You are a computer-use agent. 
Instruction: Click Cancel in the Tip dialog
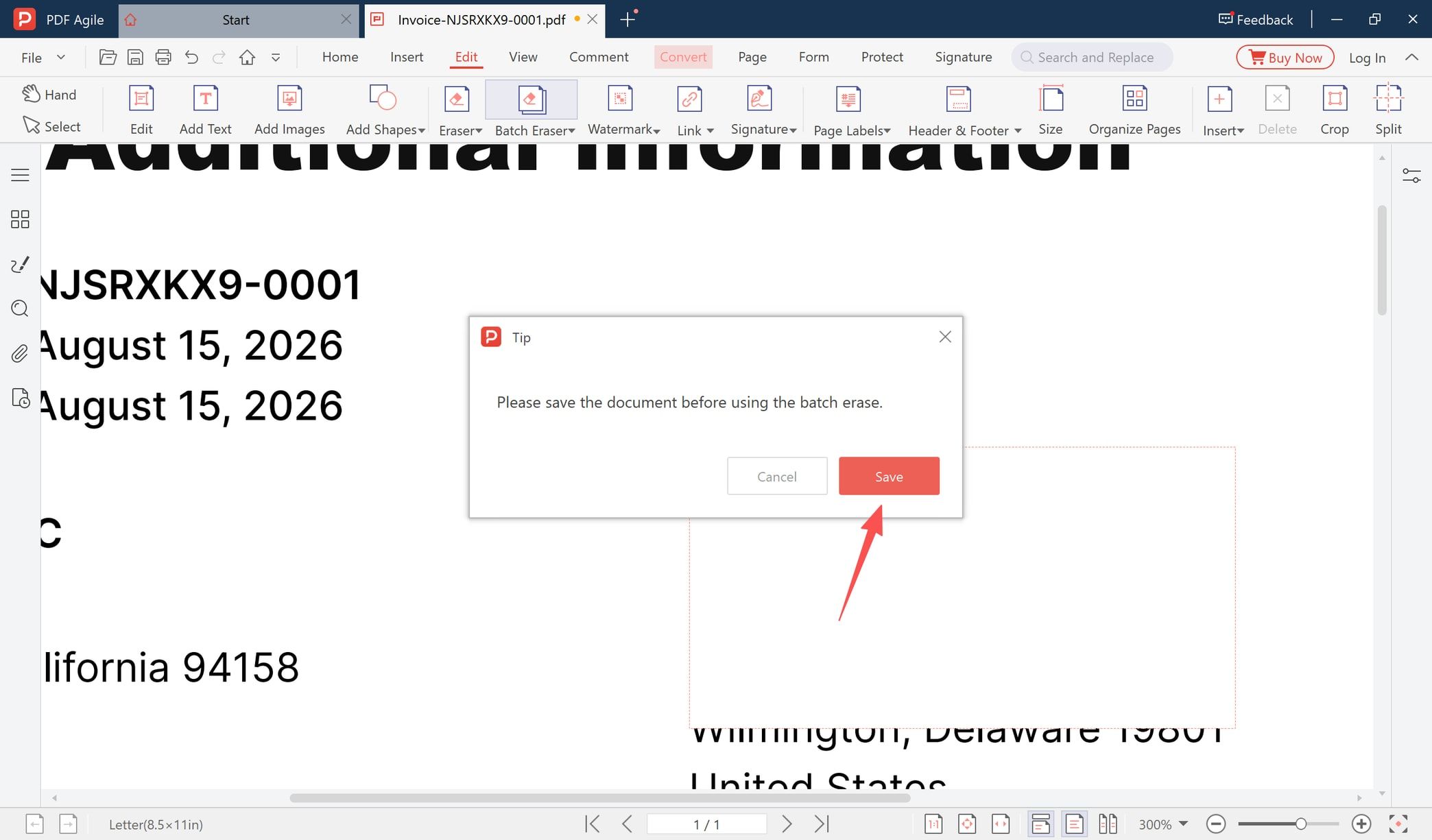click(x=777, y=476)
